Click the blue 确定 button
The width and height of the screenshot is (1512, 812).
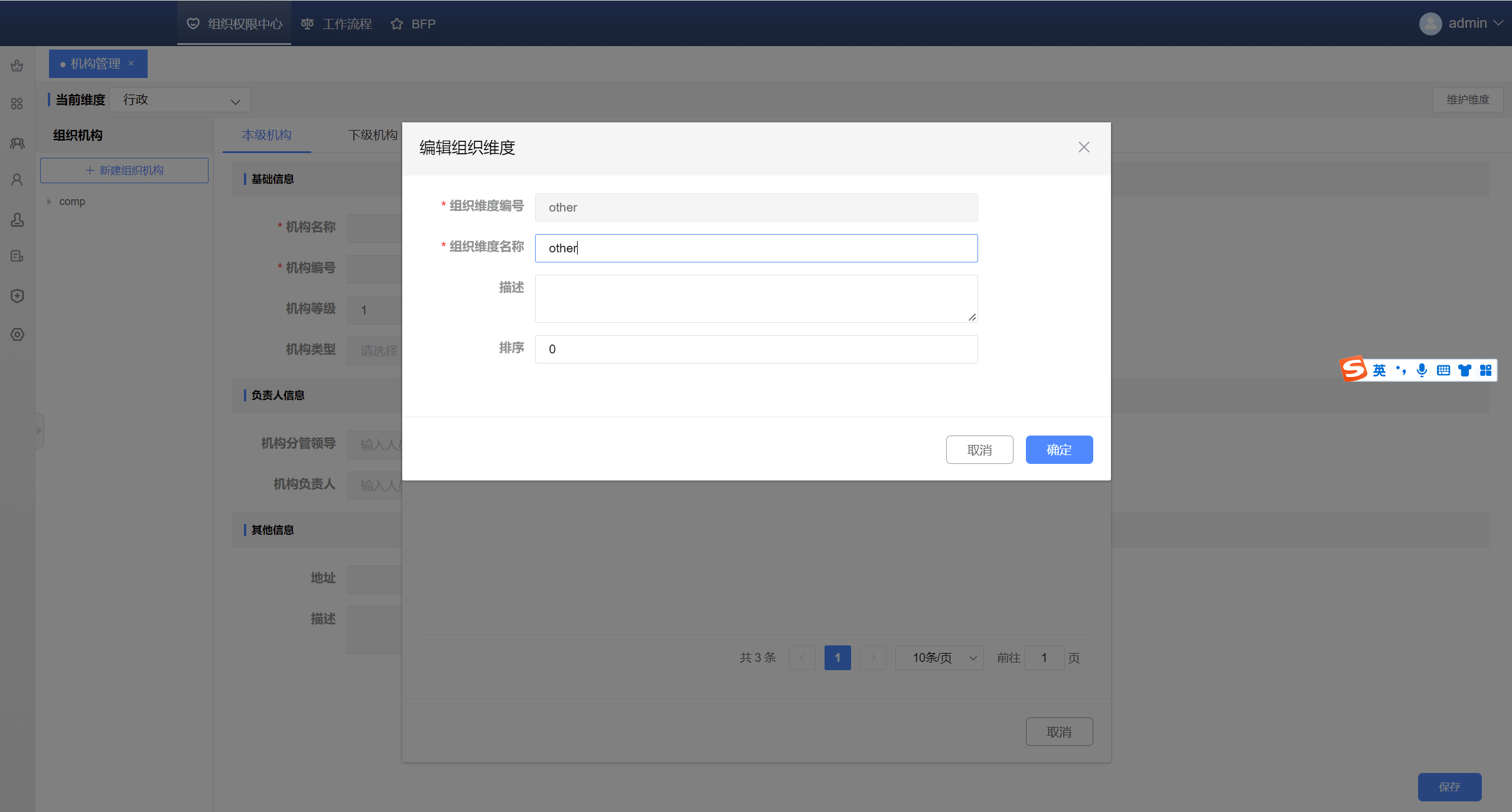point(1059,450)
